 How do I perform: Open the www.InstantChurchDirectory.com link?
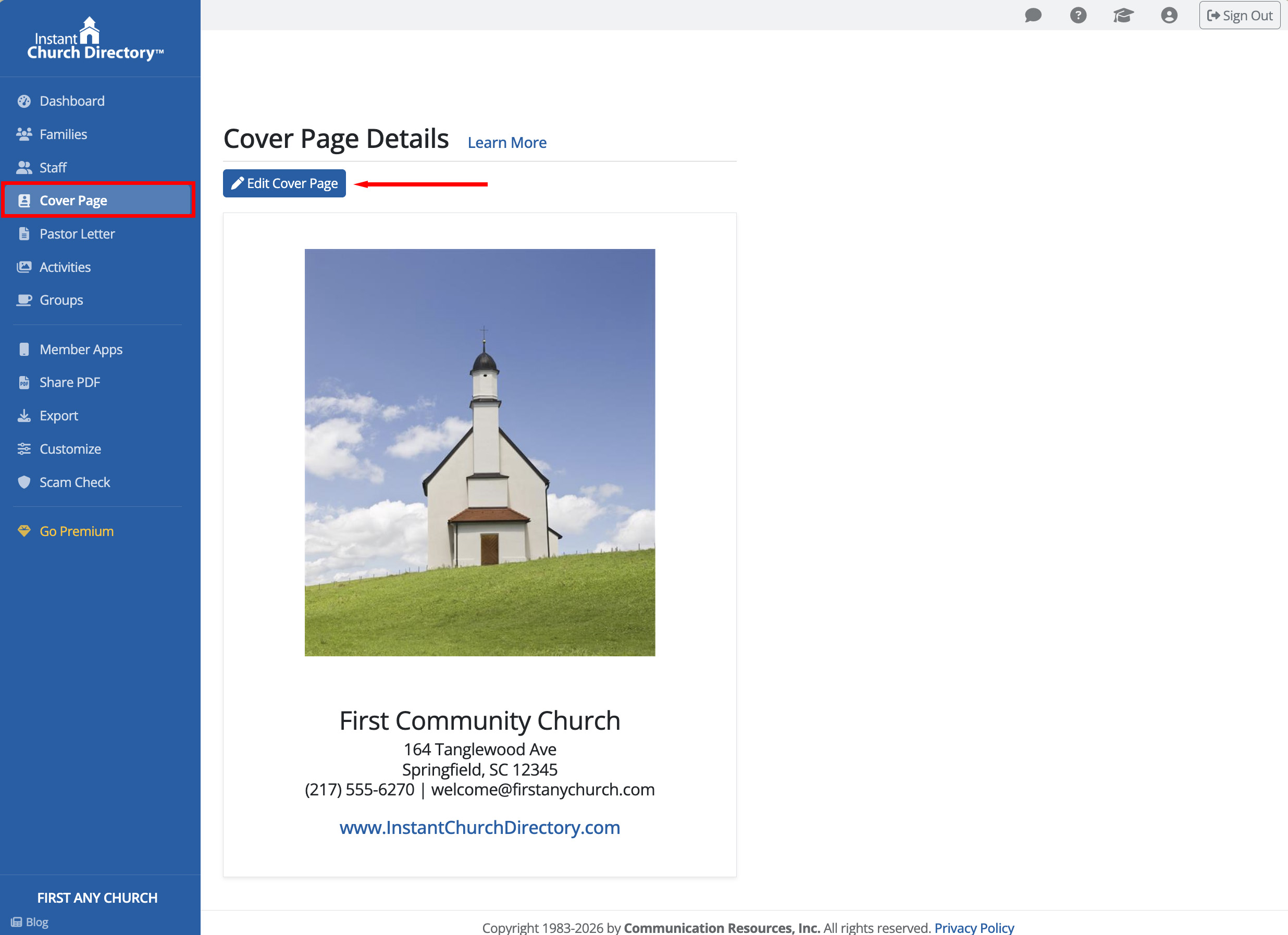tap(479, 827)
